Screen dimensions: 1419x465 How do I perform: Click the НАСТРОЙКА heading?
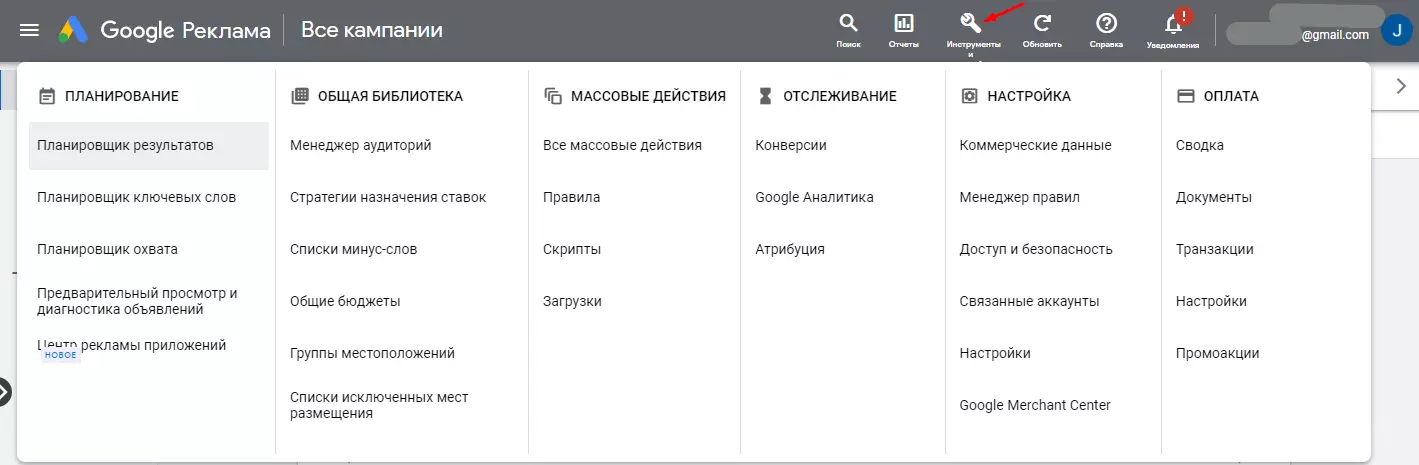1029,96
